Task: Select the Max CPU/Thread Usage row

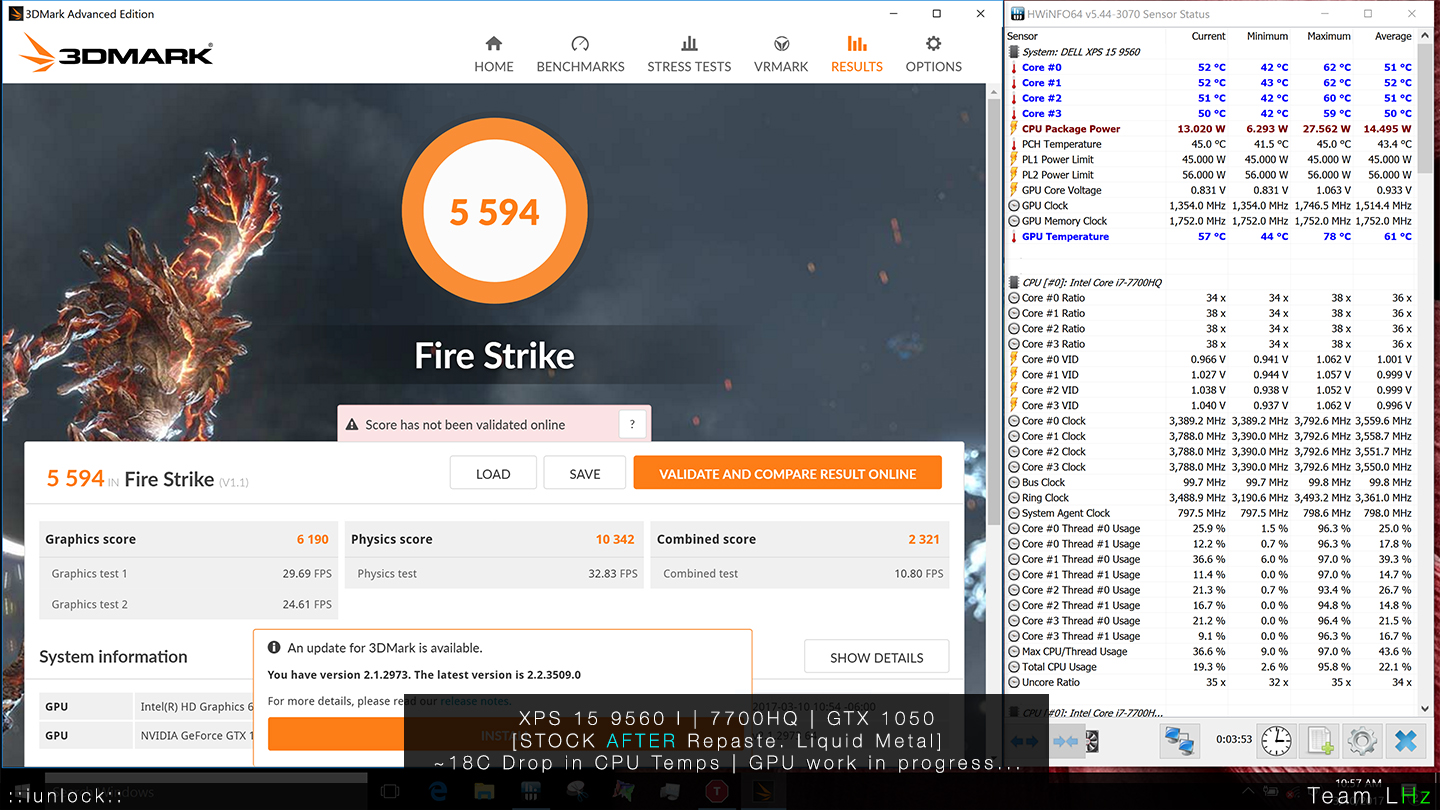Action: 1210,652
